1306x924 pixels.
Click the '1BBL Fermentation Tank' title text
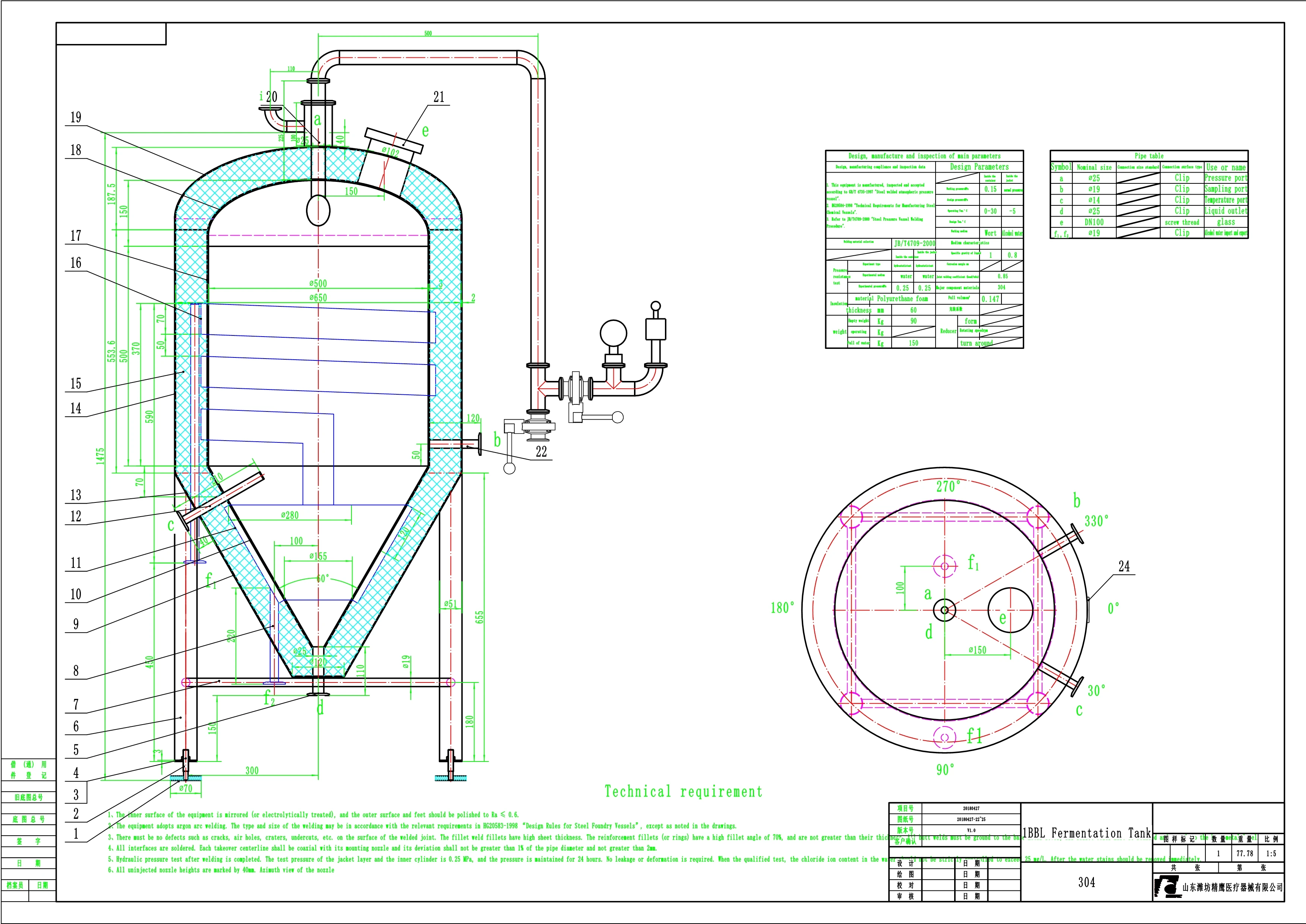tap(1086, 833)
